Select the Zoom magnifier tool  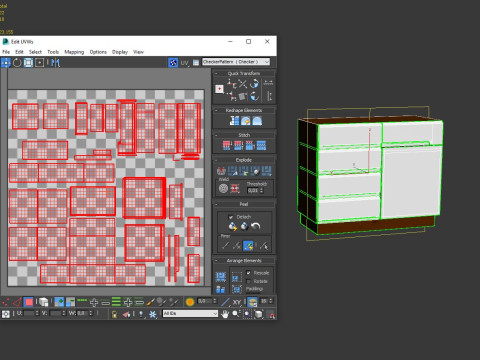(236, 314)
